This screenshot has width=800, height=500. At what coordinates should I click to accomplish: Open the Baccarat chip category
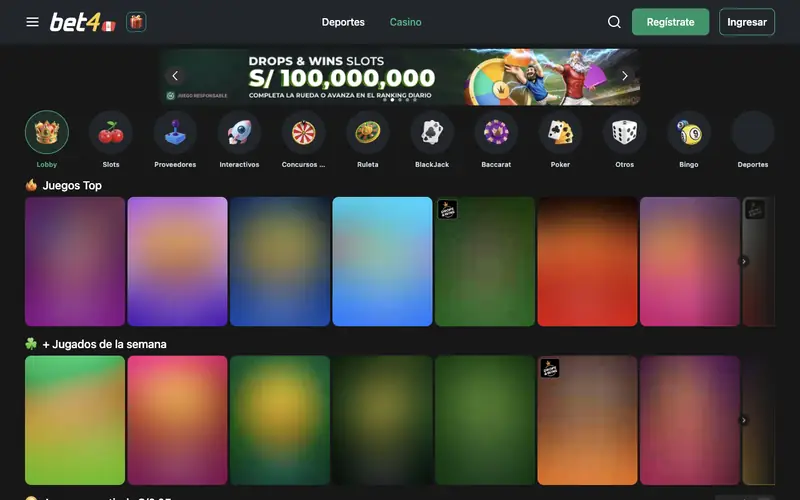[496, 133]
